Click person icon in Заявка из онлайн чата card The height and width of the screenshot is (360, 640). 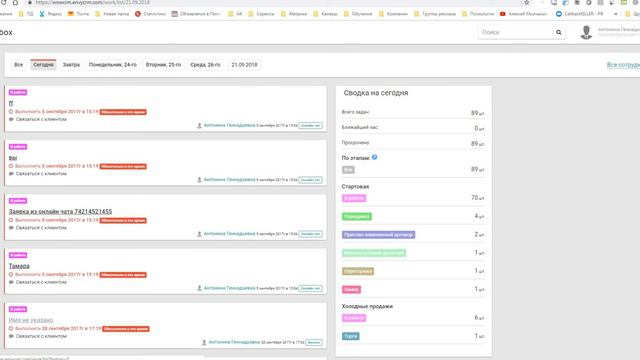(x=199, y=234)
